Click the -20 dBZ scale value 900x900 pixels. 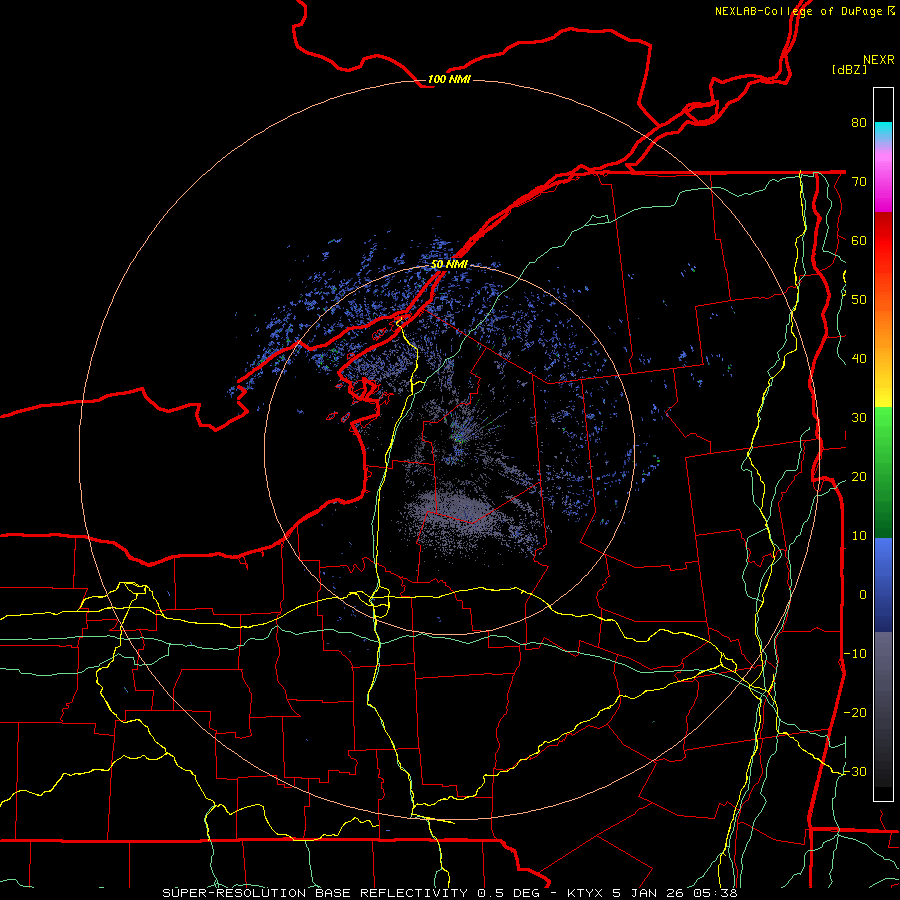[x=855, y=712]
